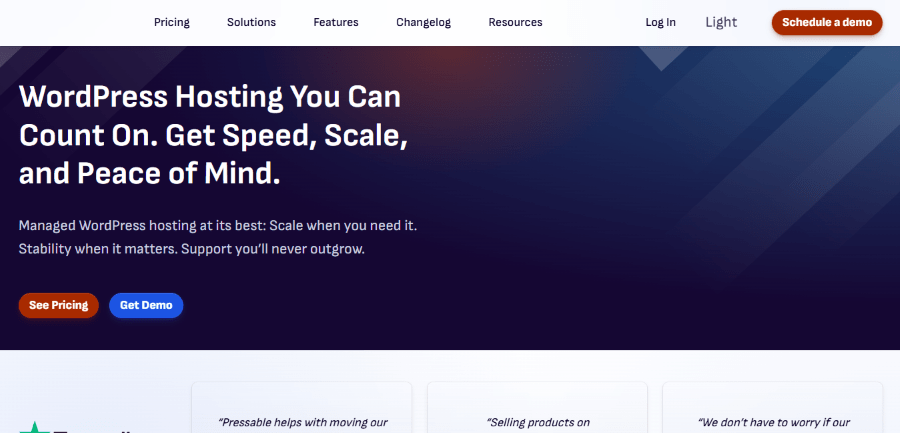Open the "Pressable helps with moving our" testimonial card
Image resolution: width=900 pixels, height=433 pixels.
tap(301, 408)
